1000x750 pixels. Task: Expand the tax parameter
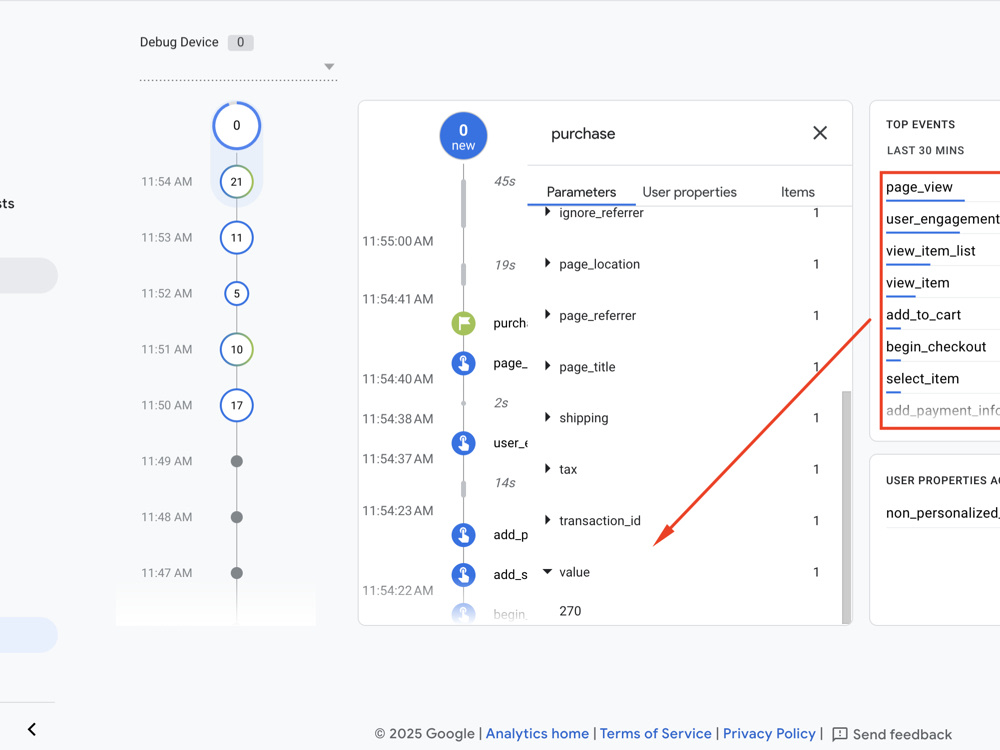point(547,469)
